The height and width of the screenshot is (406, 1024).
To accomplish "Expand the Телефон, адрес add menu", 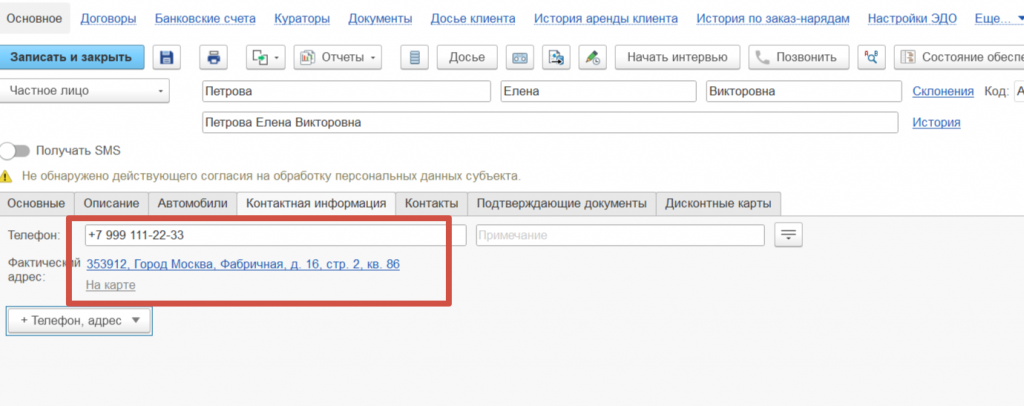I will 79,320.
